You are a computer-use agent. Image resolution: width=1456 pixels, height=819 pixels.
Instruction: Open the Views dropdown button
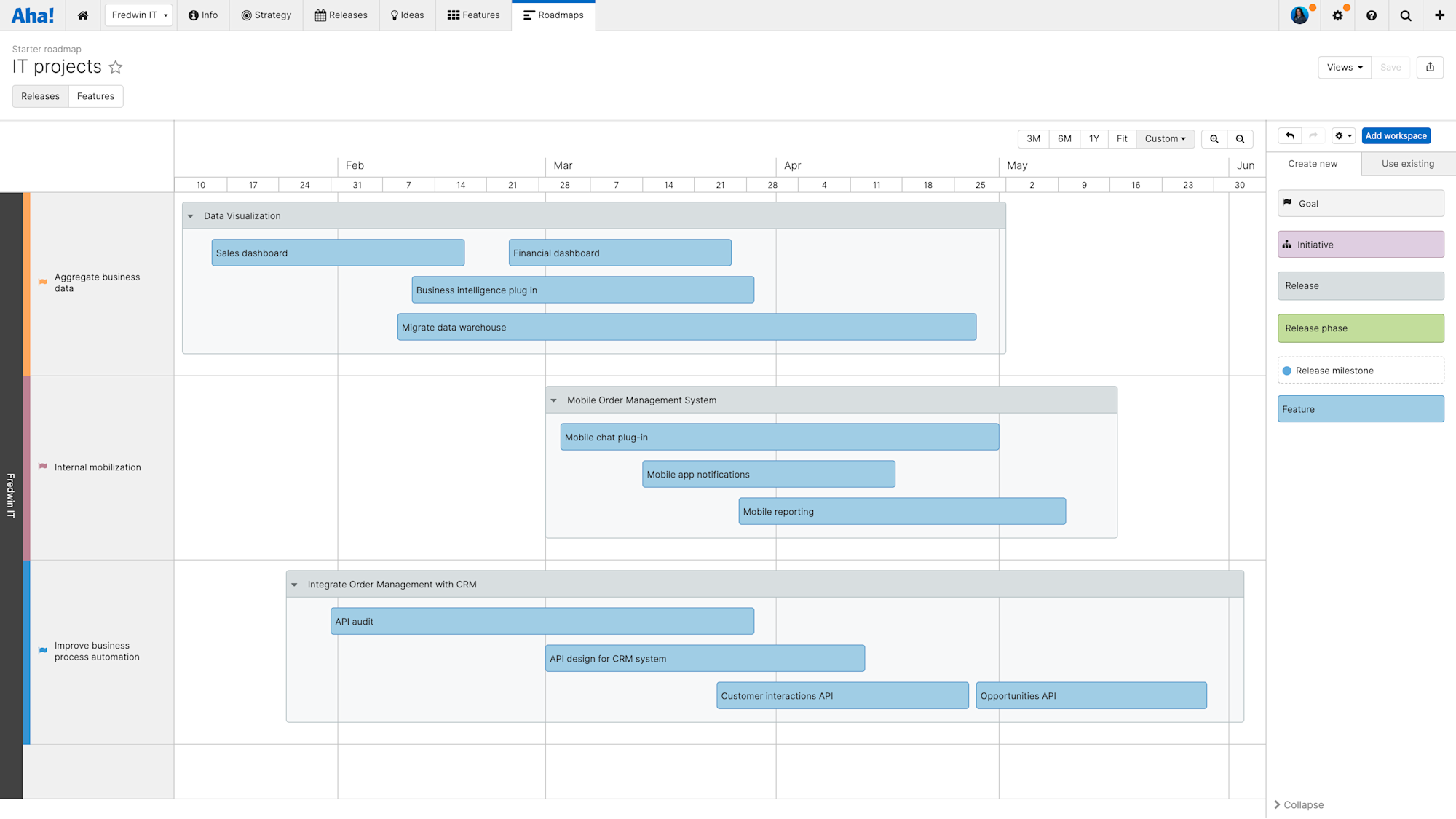[x=1344, y=67]
